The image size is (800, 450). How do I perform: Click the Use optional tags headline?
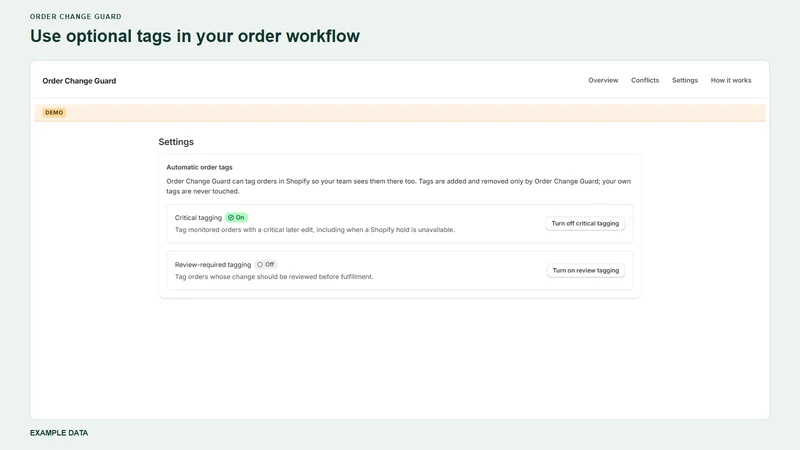pos(195,36)
